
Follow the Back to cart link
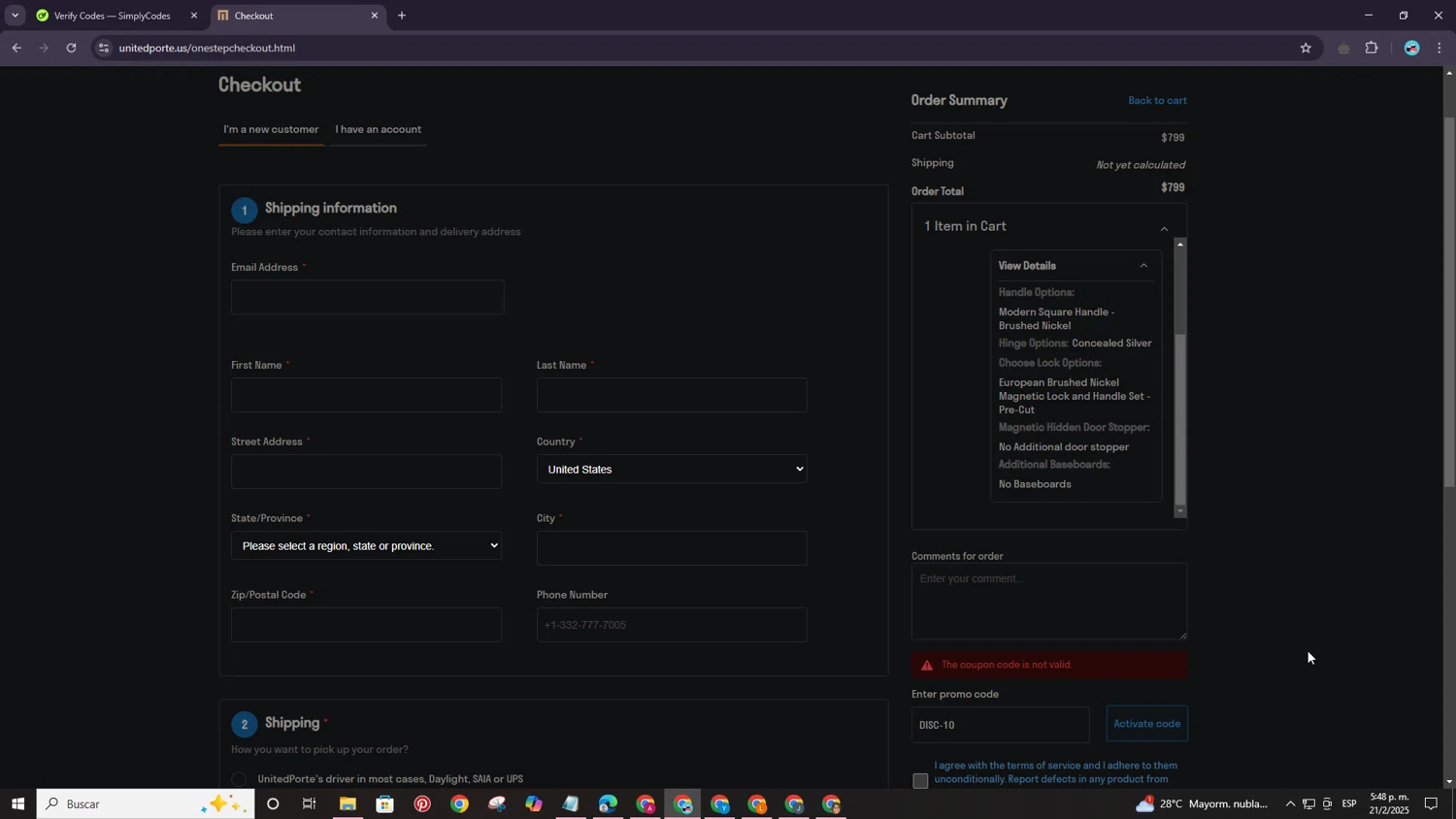click(x=1157, y=101)
